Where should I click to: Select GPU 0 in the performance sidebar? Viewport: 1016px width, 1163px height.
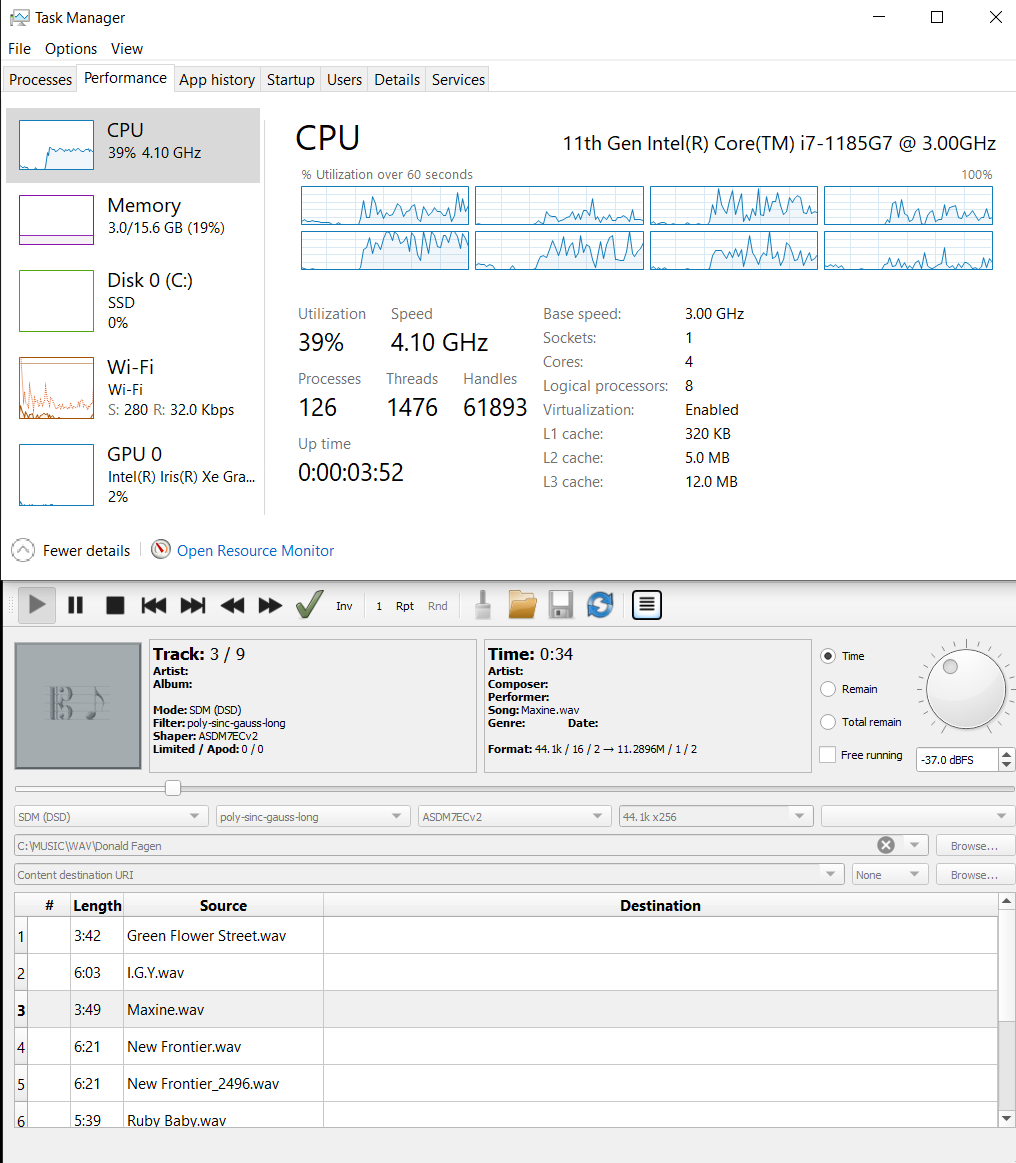click(133, 475)
